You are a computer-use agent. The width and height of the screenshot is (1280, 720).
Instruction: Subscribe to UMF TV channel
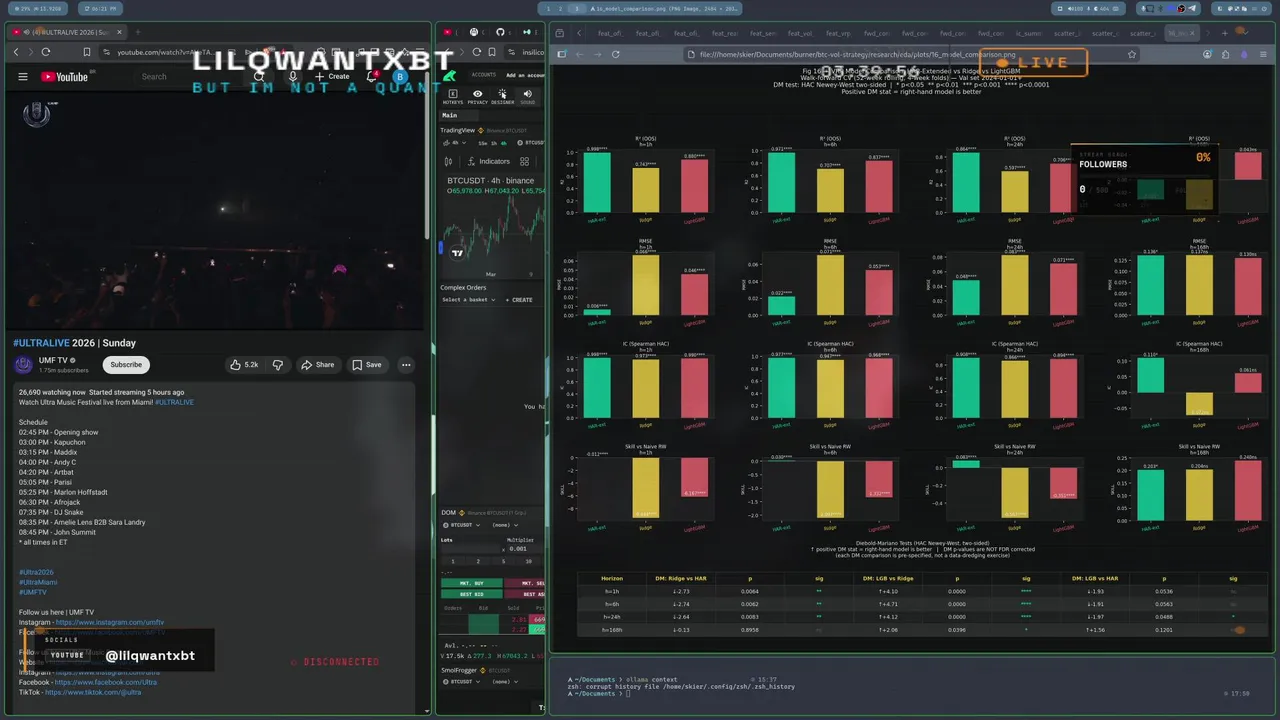(126, 365)
